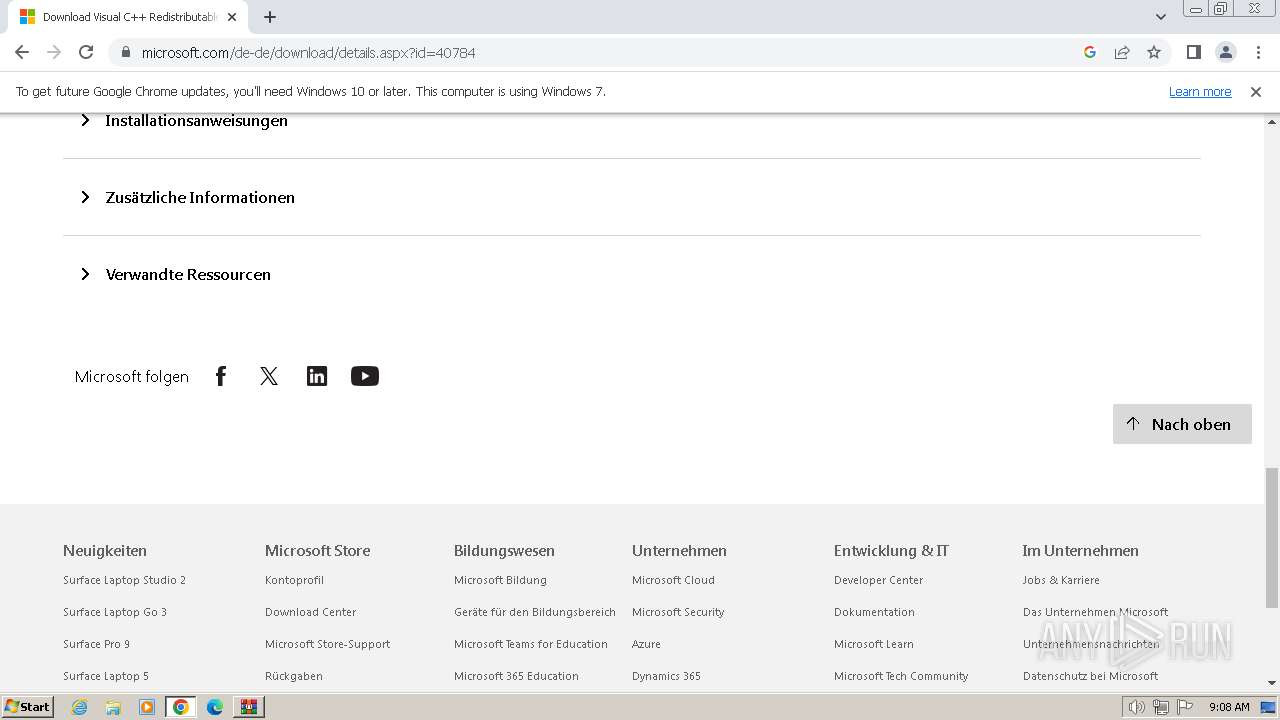This screenshot has width=1280, height=720.
Task: Open Microsoft's YouTube icon
Action: (365, 376)
